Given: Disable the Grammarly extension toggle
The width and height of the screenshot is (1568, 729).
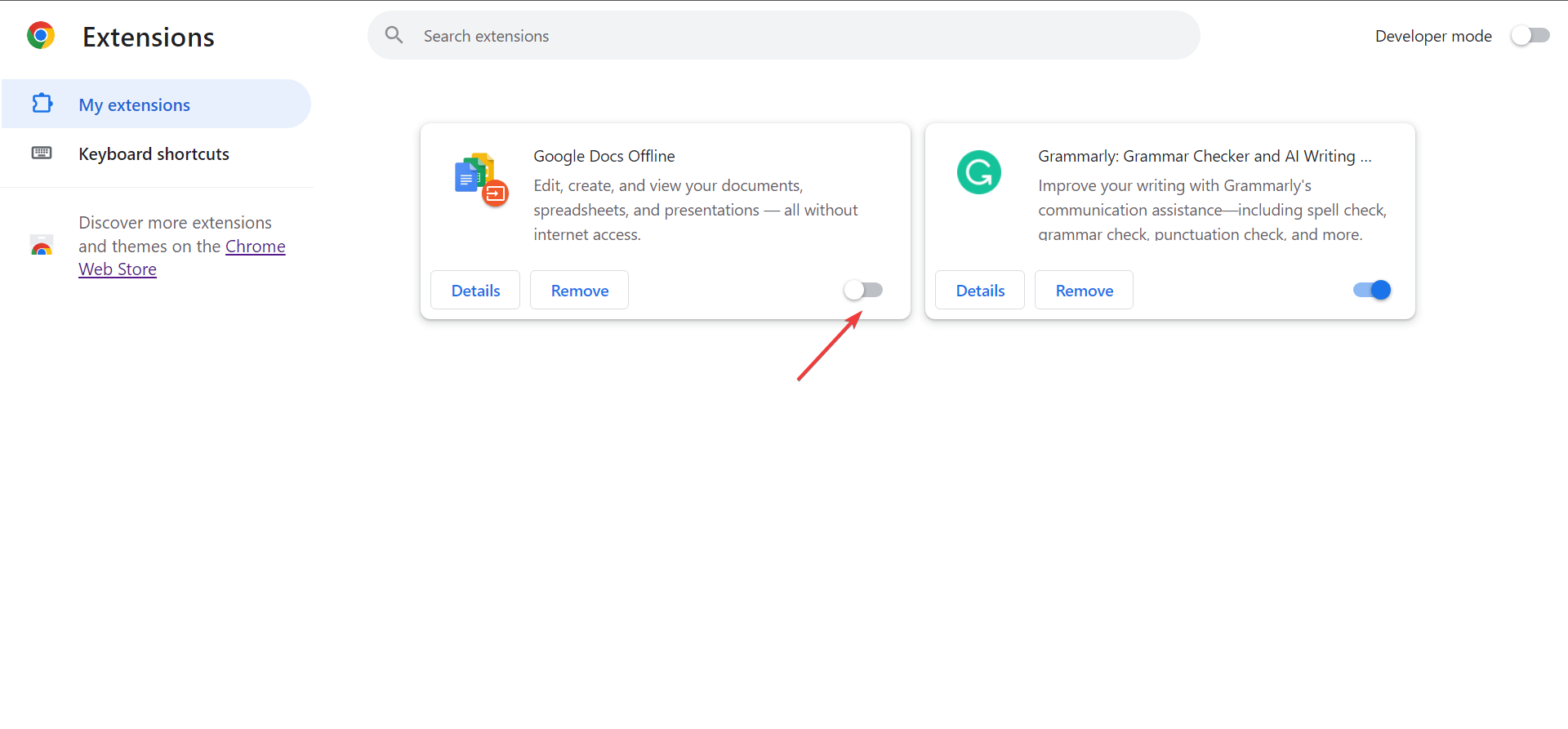Looking at the screenshot, I should pyautogui.click(x=1372, y=290).
